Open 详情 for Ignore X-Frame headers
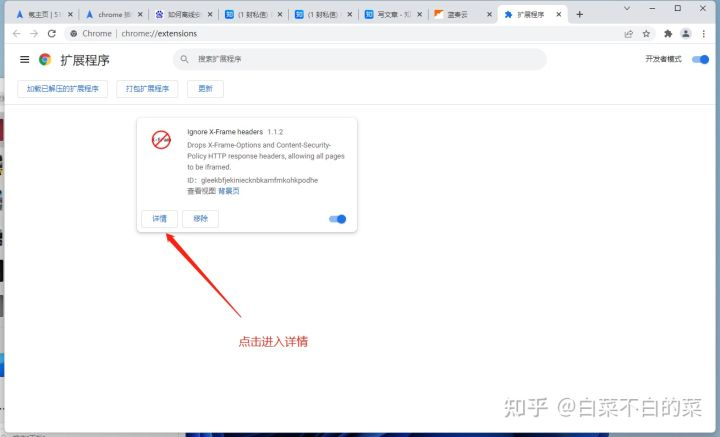The height and width of the screenshot is (437, 720). (x=159, y=218)
